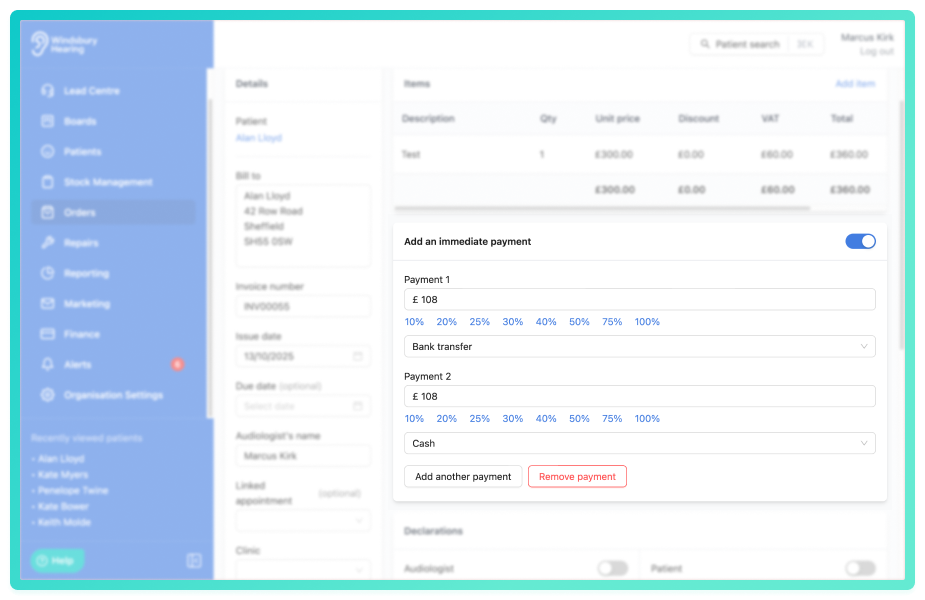This screenshot has width=925, height=600.
Task: Select 40% for Payment 1
Action: point(546,322)
